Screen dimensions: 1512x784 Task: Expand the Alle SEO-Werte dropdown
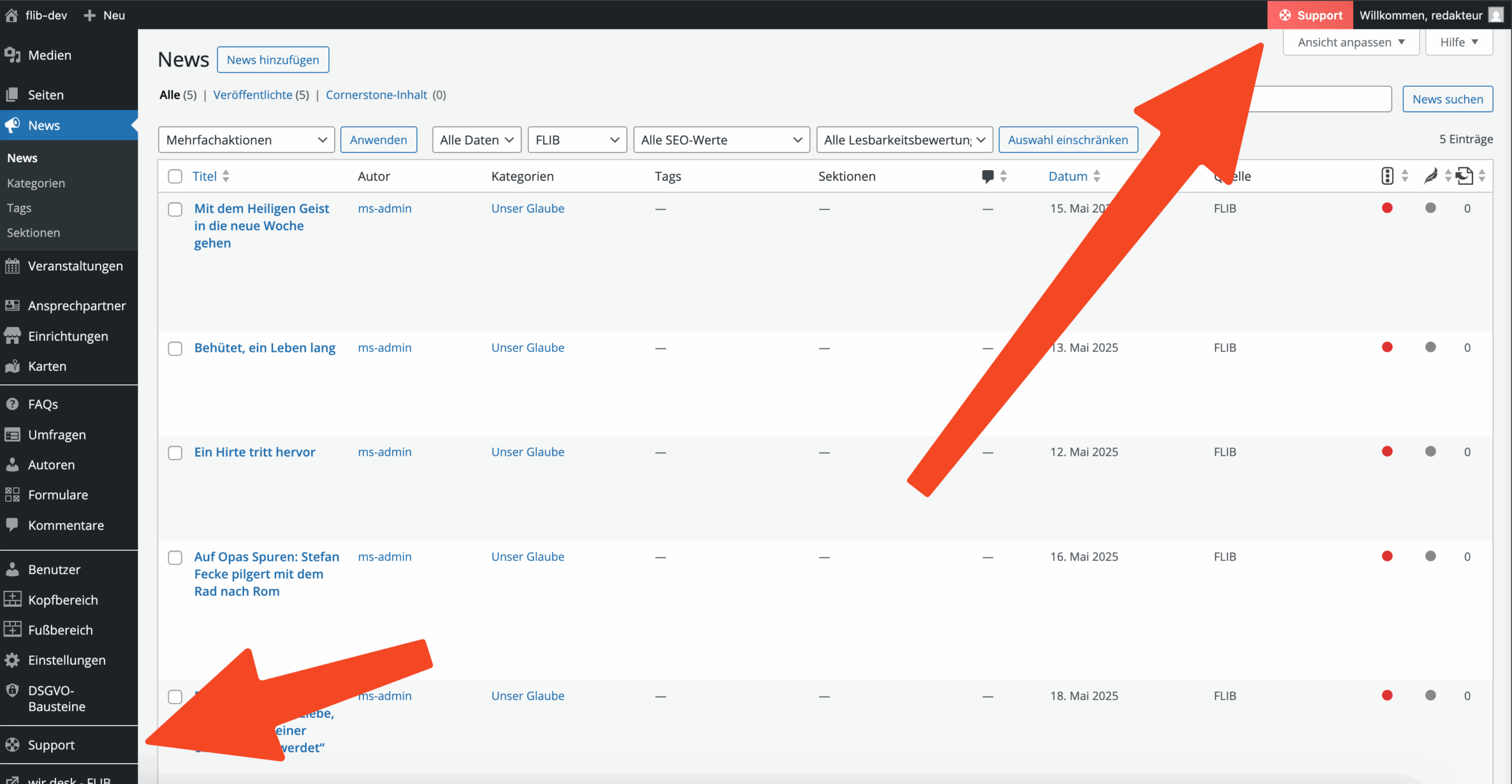[721, 140]
